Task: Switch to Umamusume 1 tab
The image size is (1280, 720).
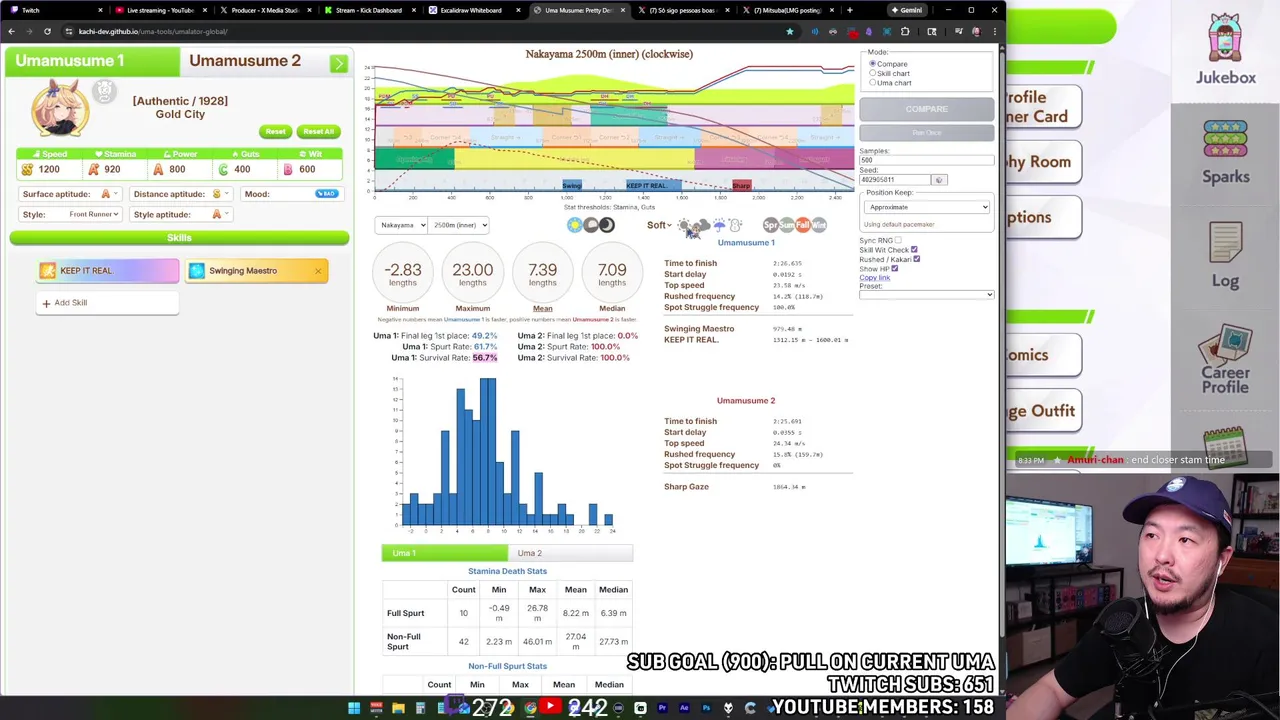Action: 92,61
